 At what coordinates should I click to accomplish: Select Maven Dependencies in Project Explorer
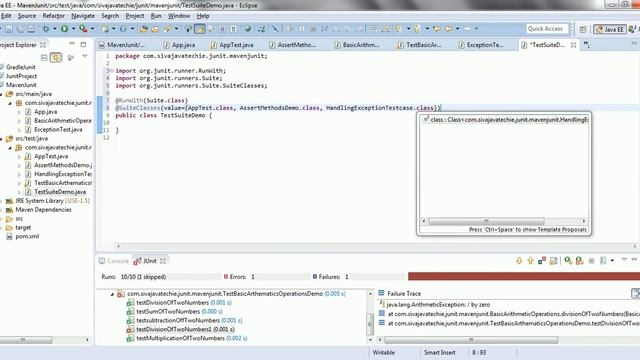(x=43, y=210)
